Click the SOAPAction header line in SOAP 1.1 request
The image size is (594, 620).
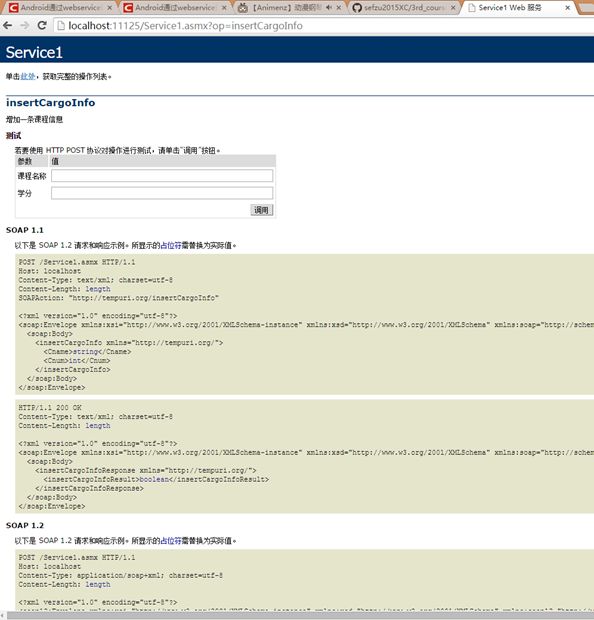118,298
